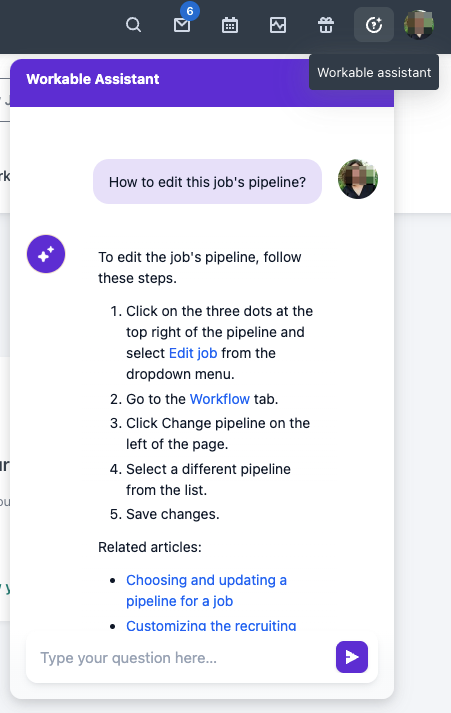Open the 'Workflow' link
The height and width of the screenshot is (713, 451).
click(x=220, y=399)
